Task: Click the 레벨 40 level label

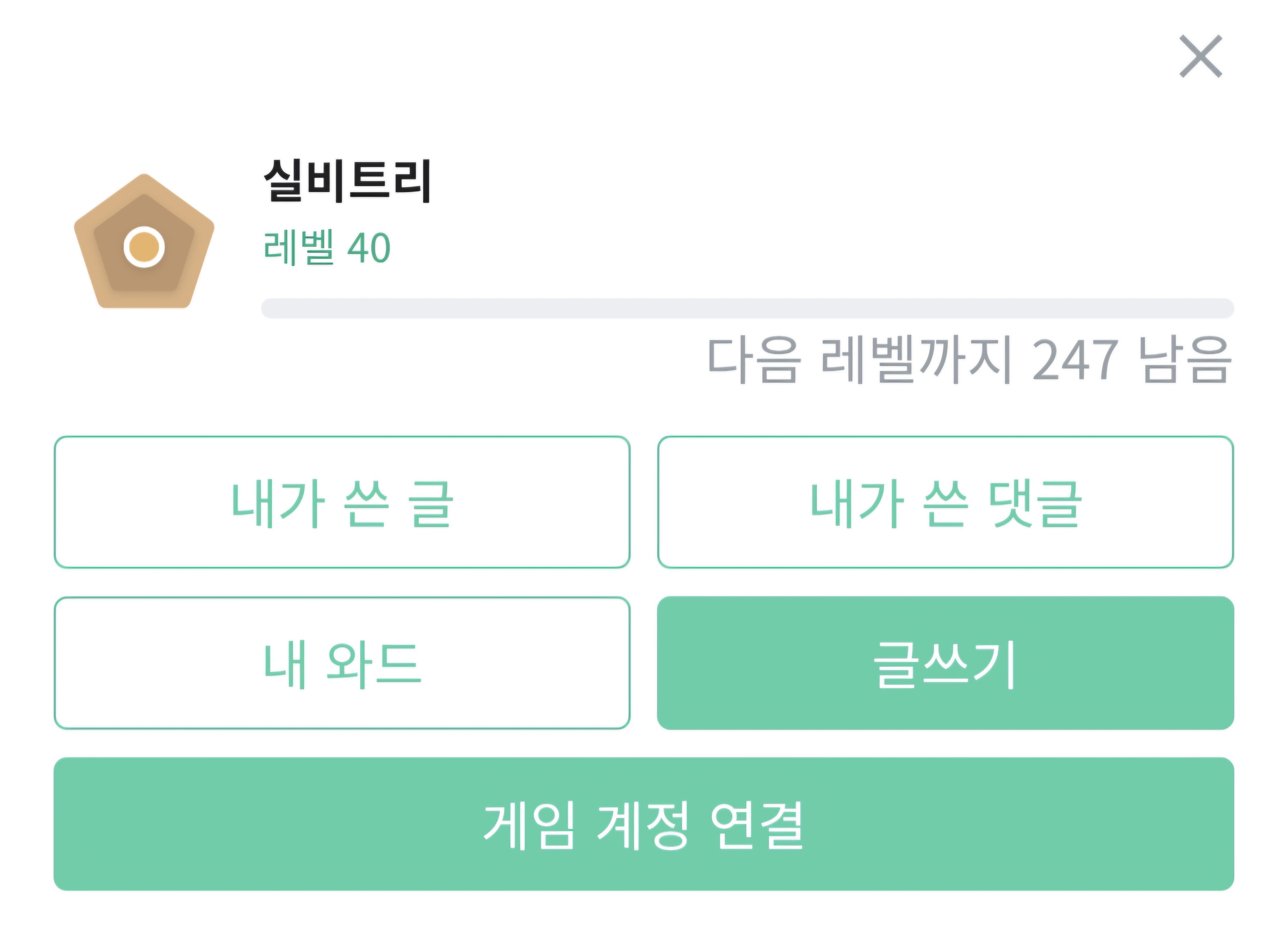Action: [326, 248]
